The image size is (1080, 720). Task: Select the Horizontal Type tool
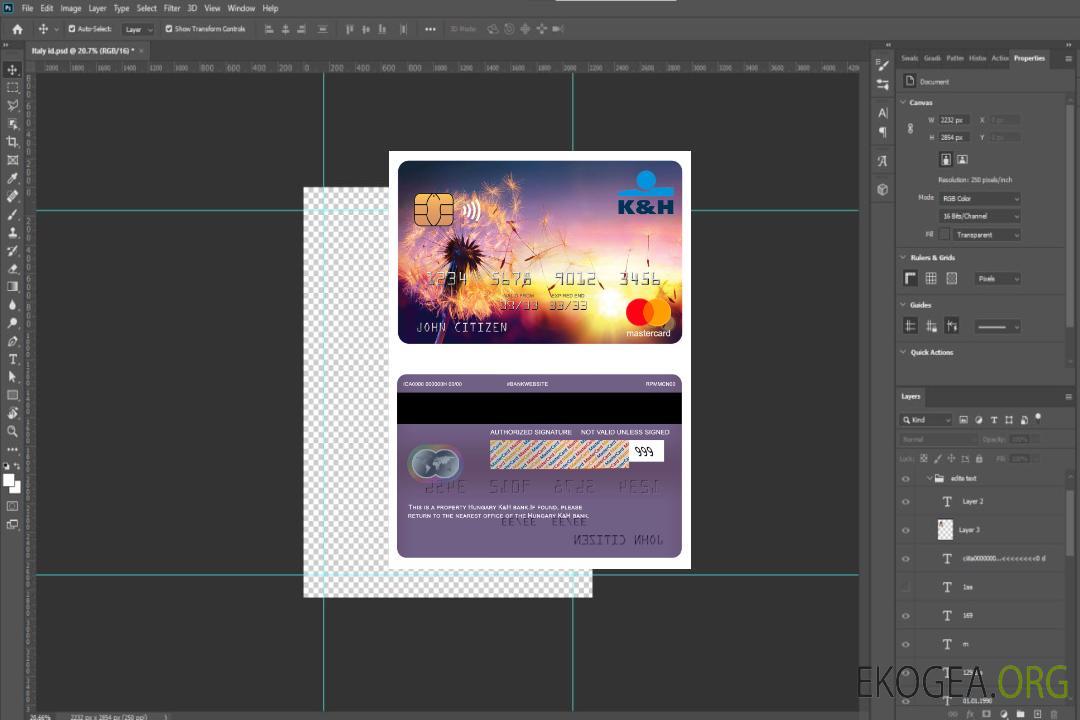[x=12, y=359]
